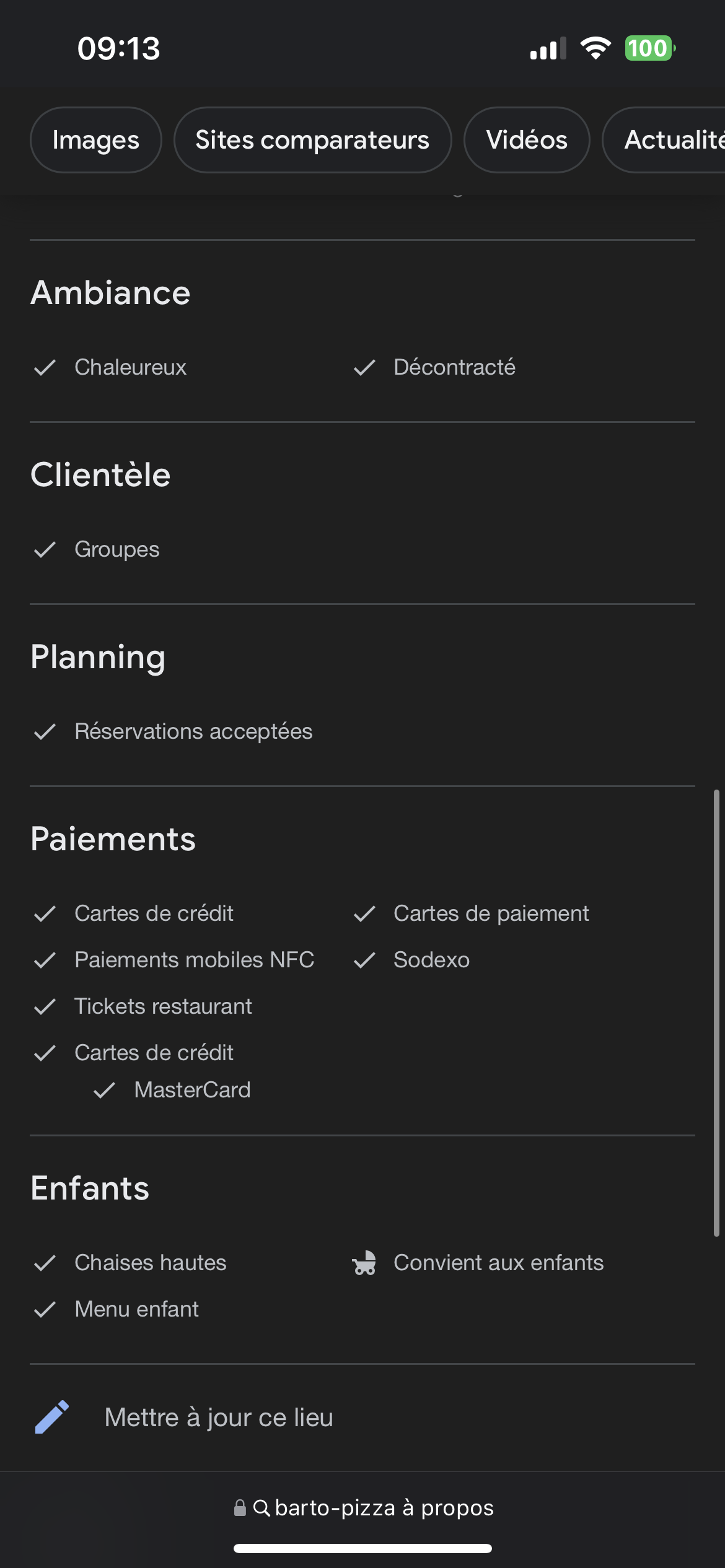Tap the magnifier search icon in address bar
Image resolution: width=725 pixels, height=1568 pixels.
(x=261, y=1508)
